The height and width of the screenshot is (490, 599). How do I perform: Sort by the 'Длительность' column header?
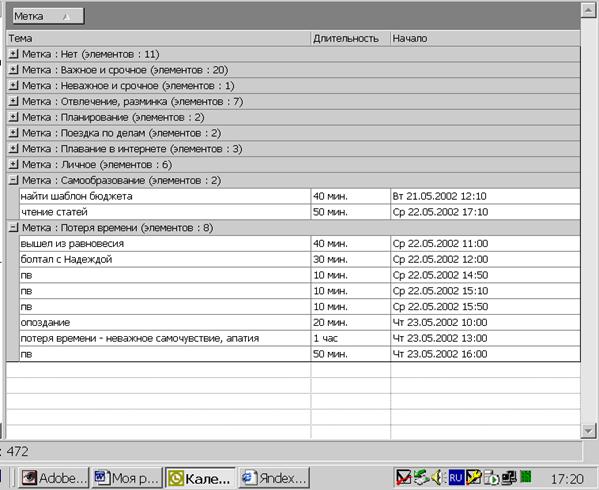350,38
